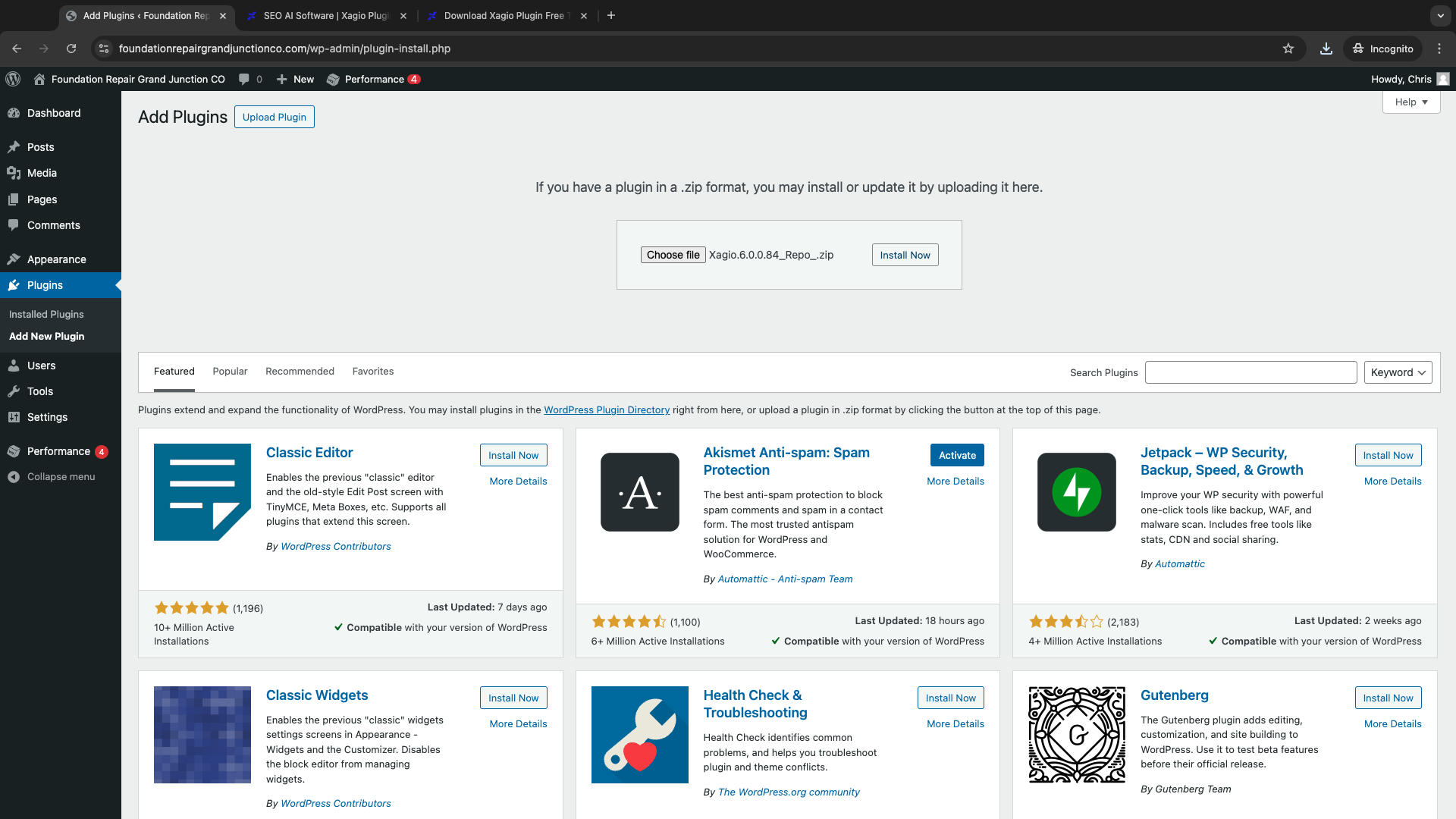
Task: Click the plus New icon in the admin bar
Action: pos(281,79)
